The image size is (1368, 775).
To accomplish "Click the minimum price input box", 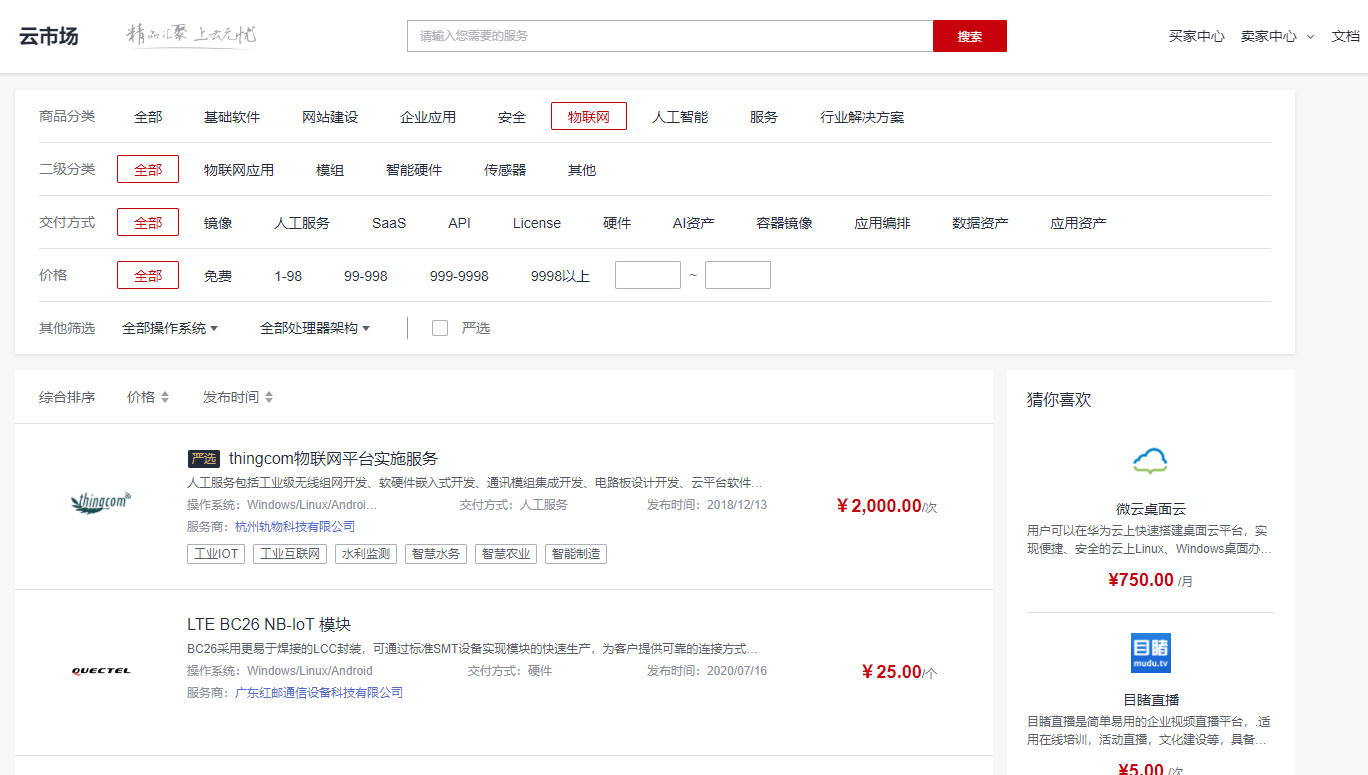I will point(647,275).
